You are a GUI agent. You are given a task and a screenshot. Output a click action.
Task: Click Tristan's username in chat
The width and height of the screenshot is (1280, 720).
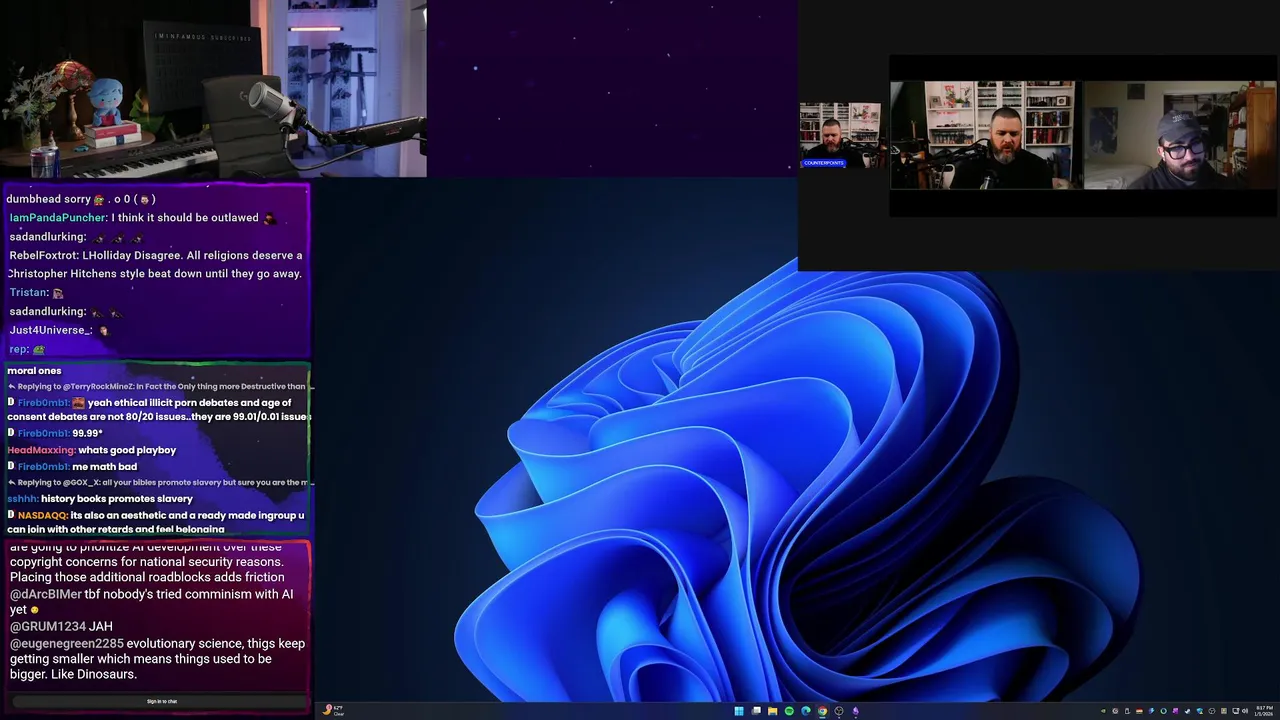click(x=29, y=292)
